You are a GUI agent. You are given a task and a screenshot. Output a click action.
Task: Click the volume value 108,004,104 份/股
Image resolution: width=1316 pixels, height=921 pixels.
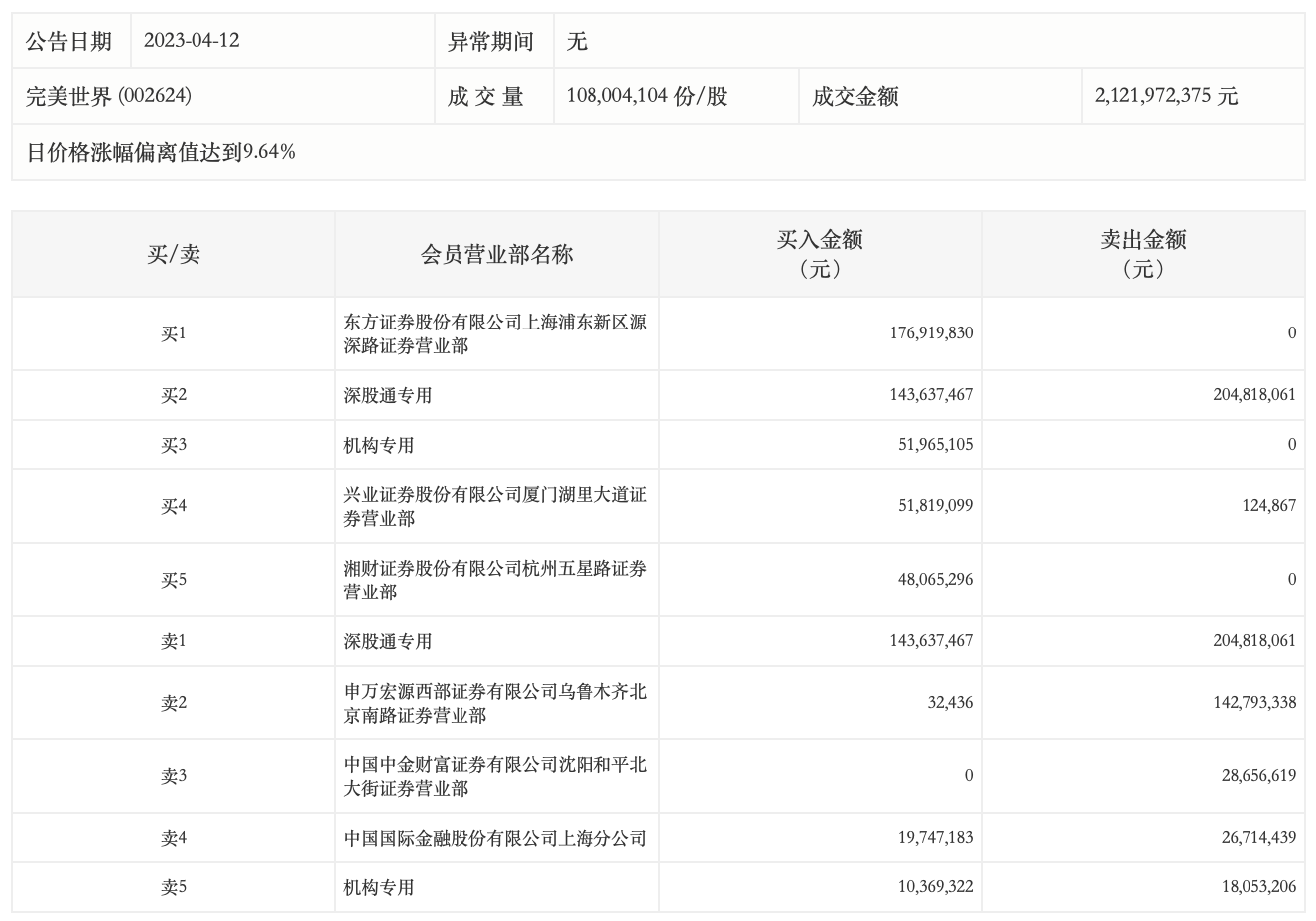(x=646, y=96)
